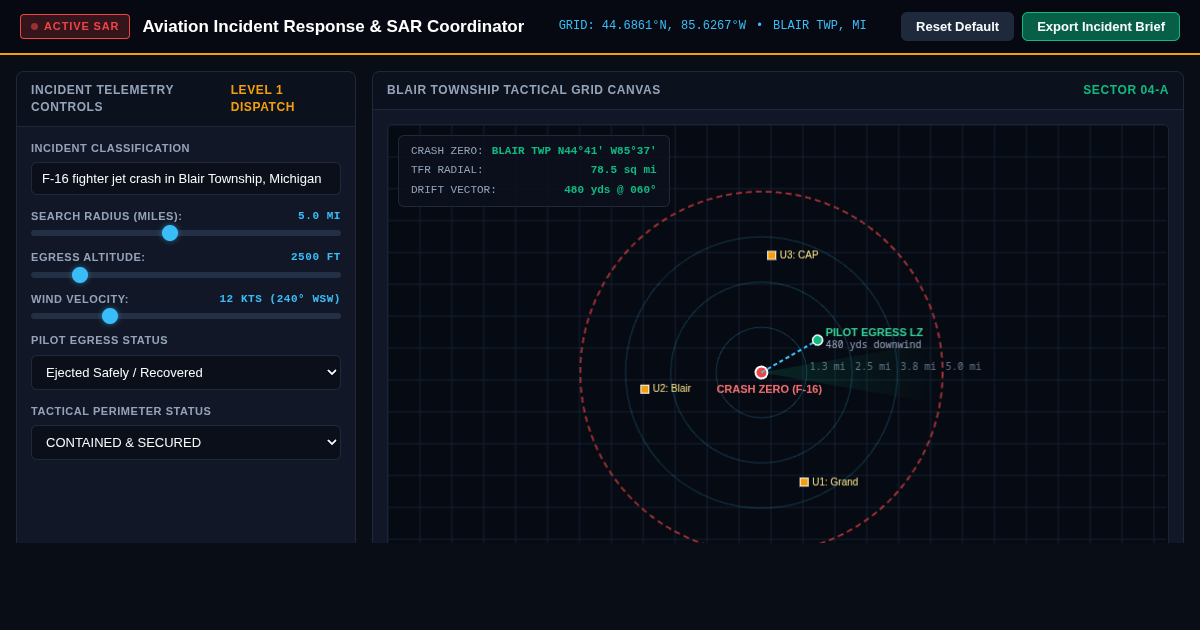Click the Incident Telemetry Controls heading
This screenshot has height=630, width=1200.
tap(102, 98)
